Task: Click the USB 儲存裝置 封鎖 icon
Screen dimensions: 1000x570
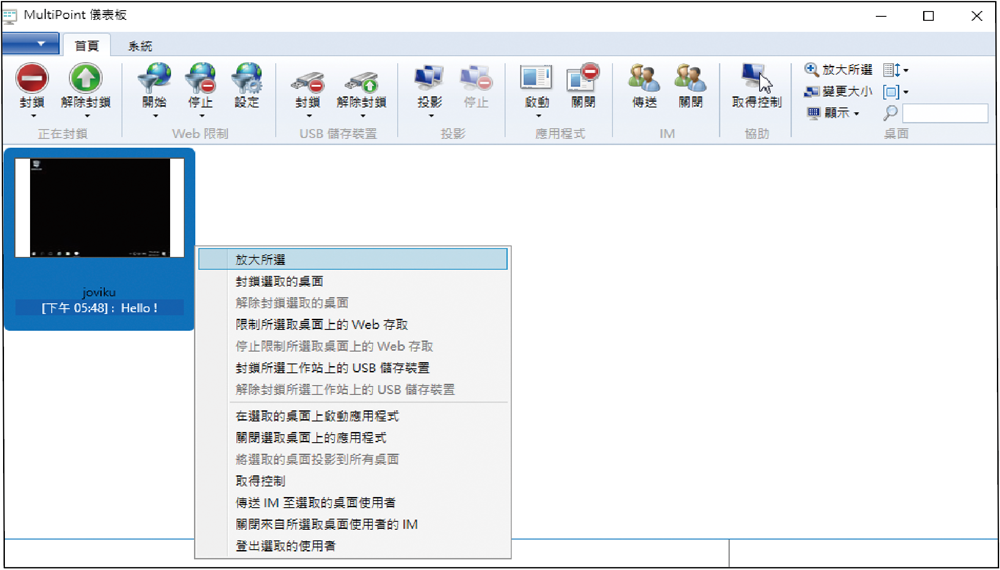Action: pyautogui.click(x=307, y=81)
